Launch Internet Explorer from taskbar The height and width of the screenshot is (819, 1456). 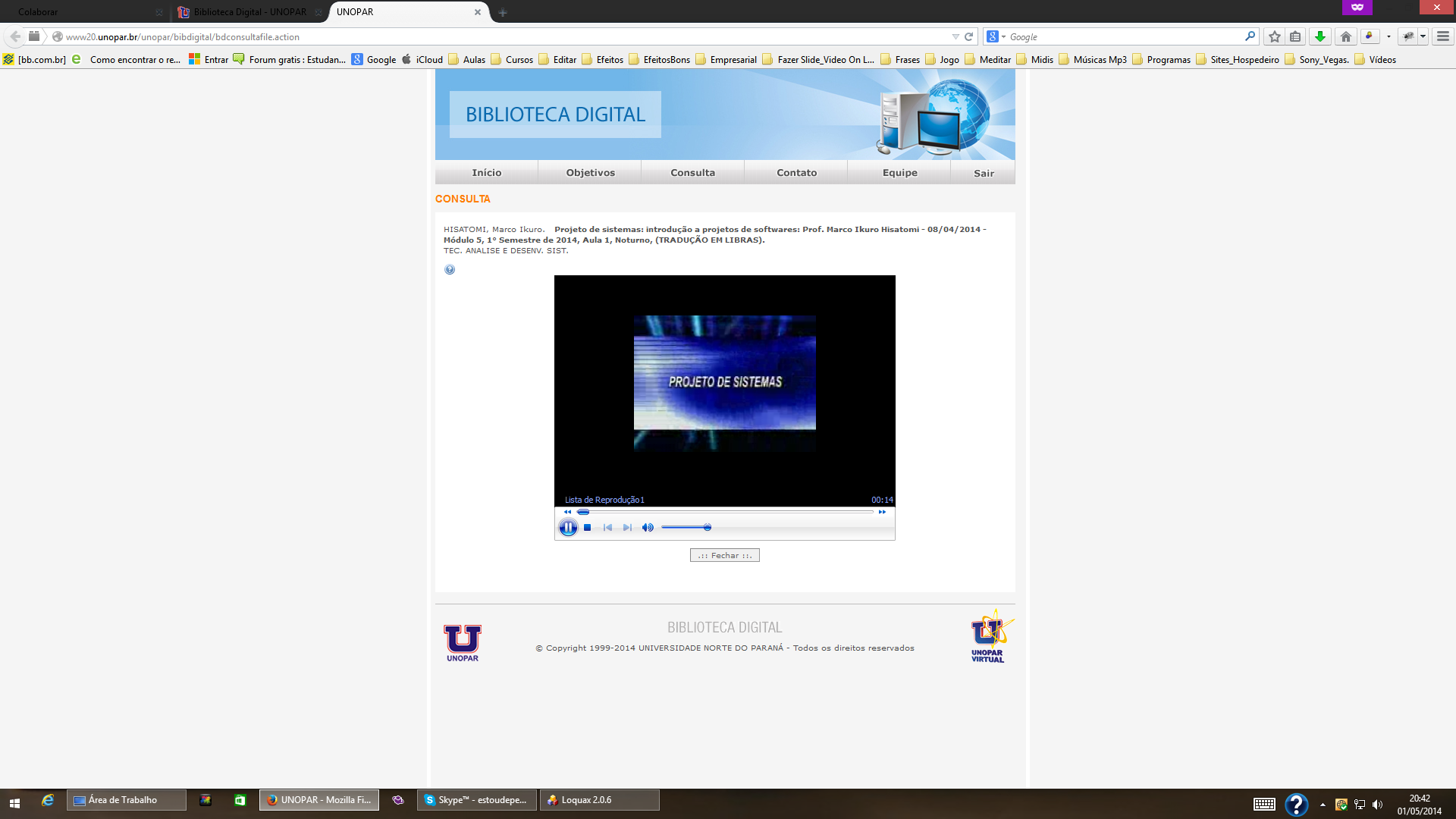click(48, 800)
